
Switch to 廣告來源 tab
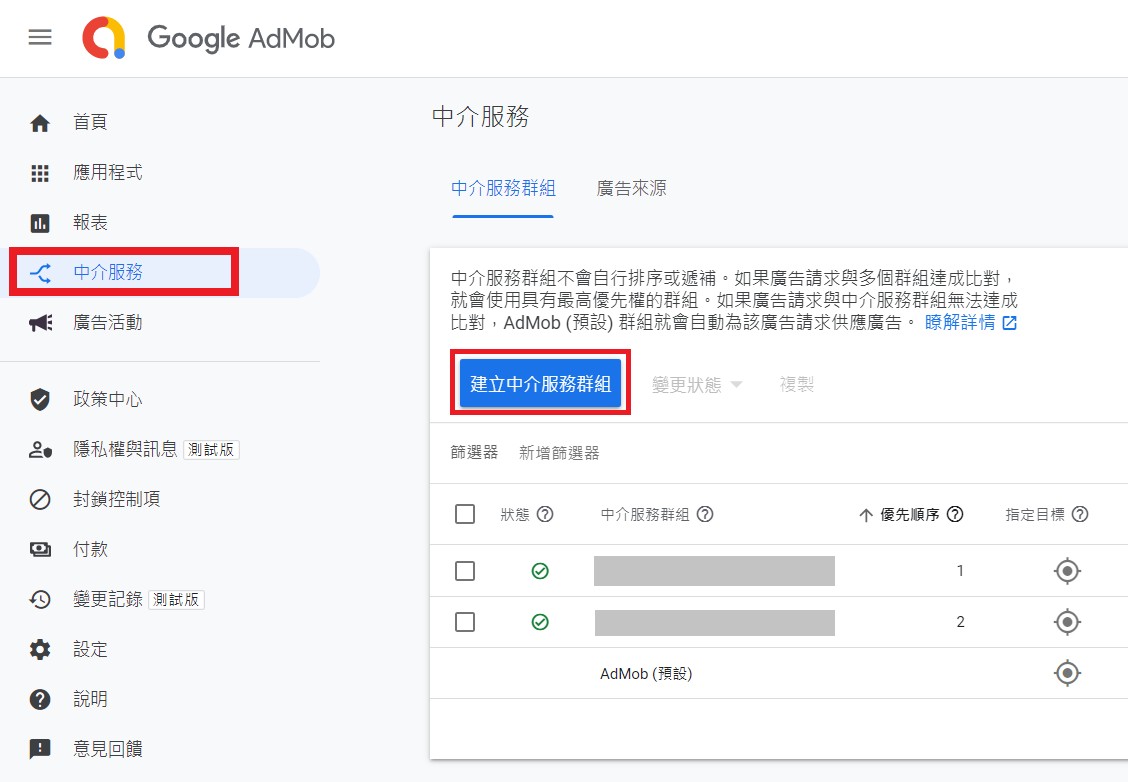pos(632,188)
